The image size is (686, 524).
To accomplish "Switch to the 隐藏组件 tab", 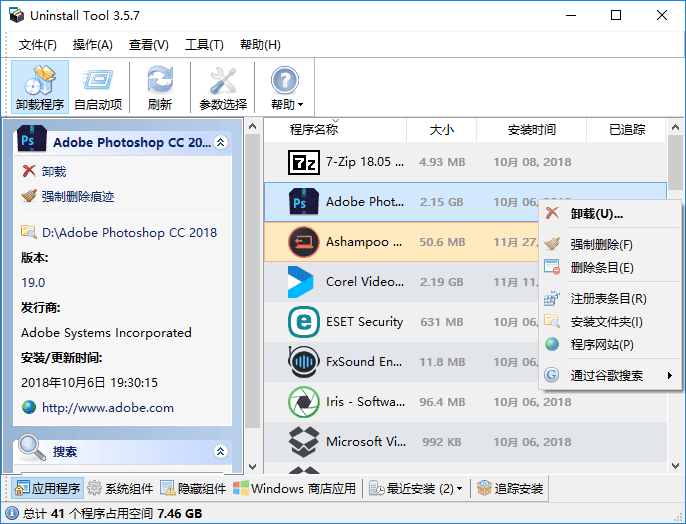I will click(193, 488).
